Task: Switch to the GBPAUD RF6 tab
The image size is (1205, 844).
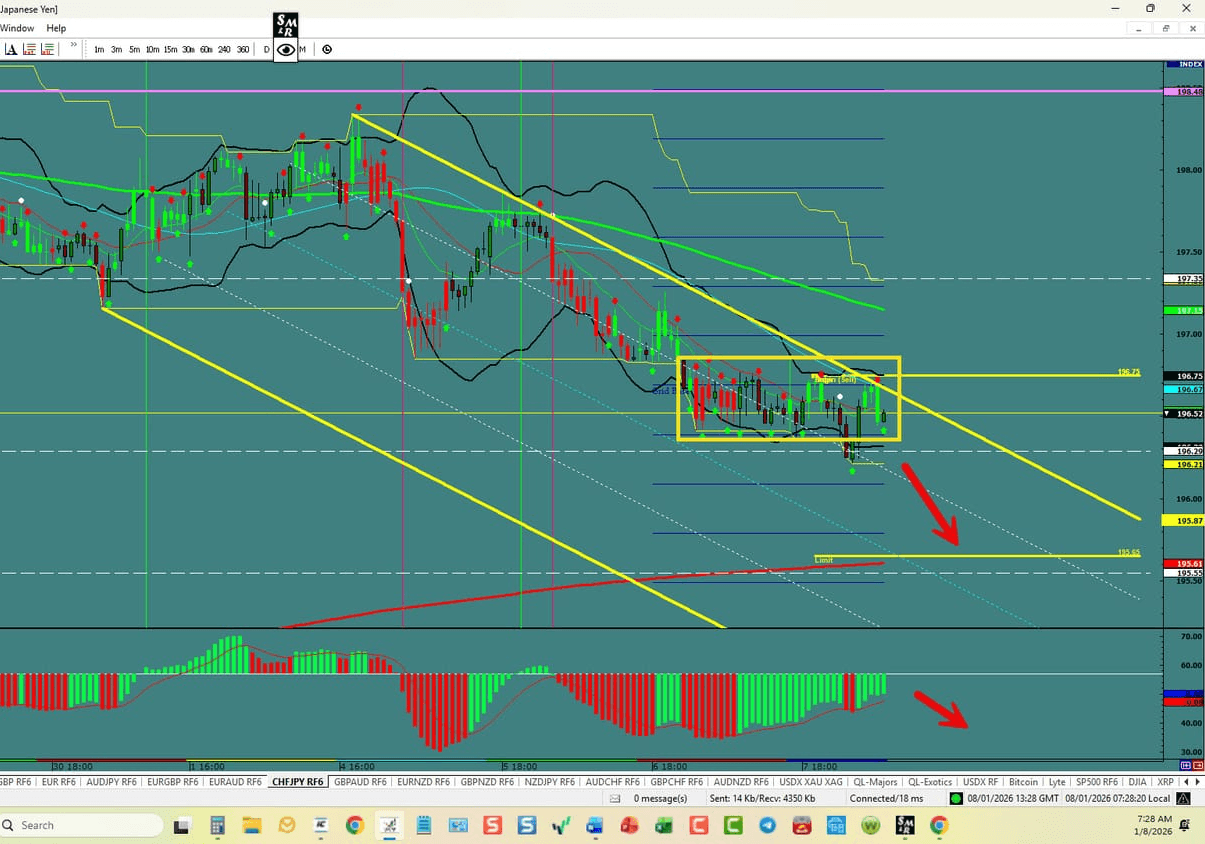Action: point(360,782)
